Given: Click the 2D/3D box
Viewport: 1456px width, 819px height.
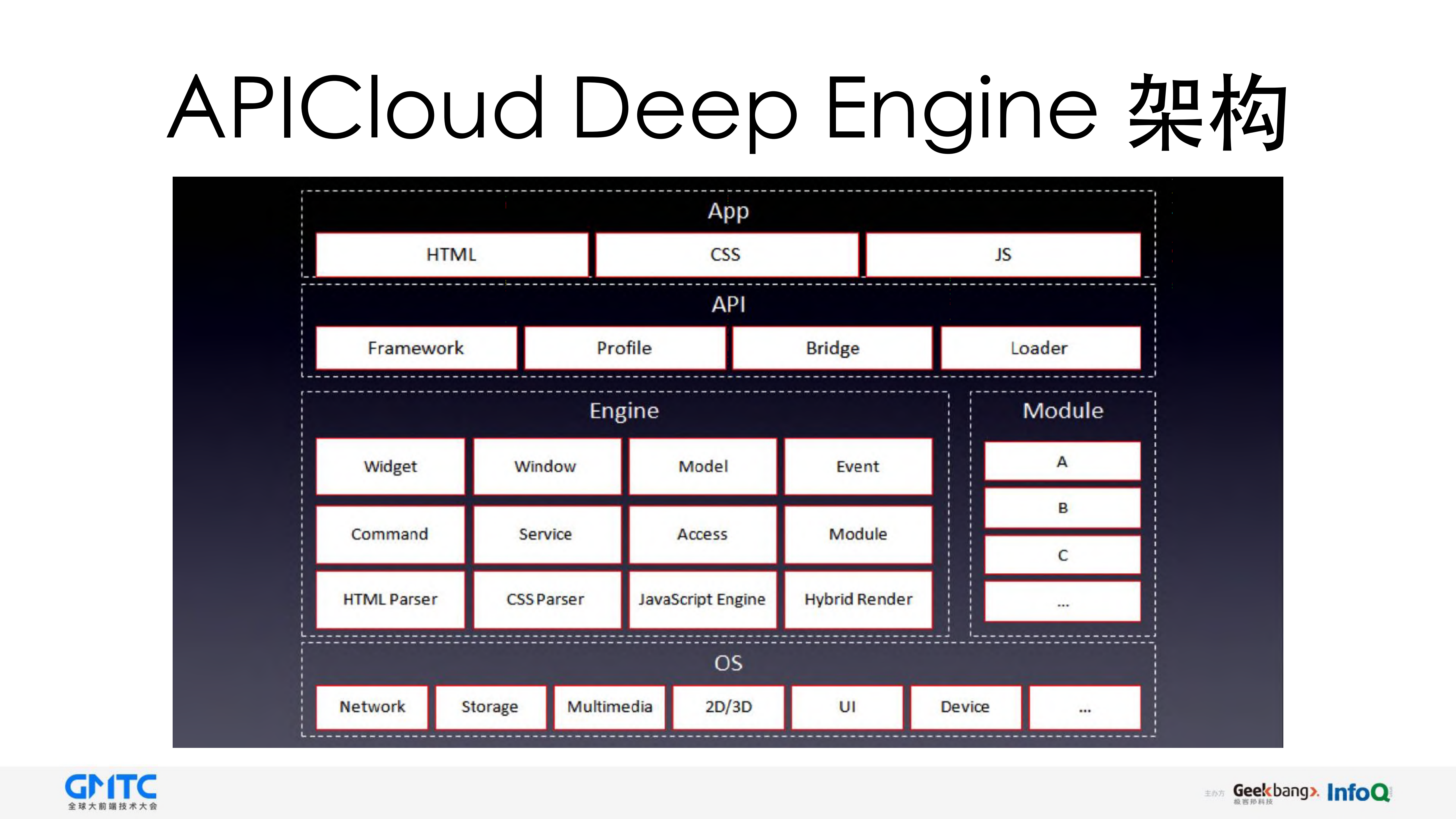Looking at the screenshot, I should point(728,707).
